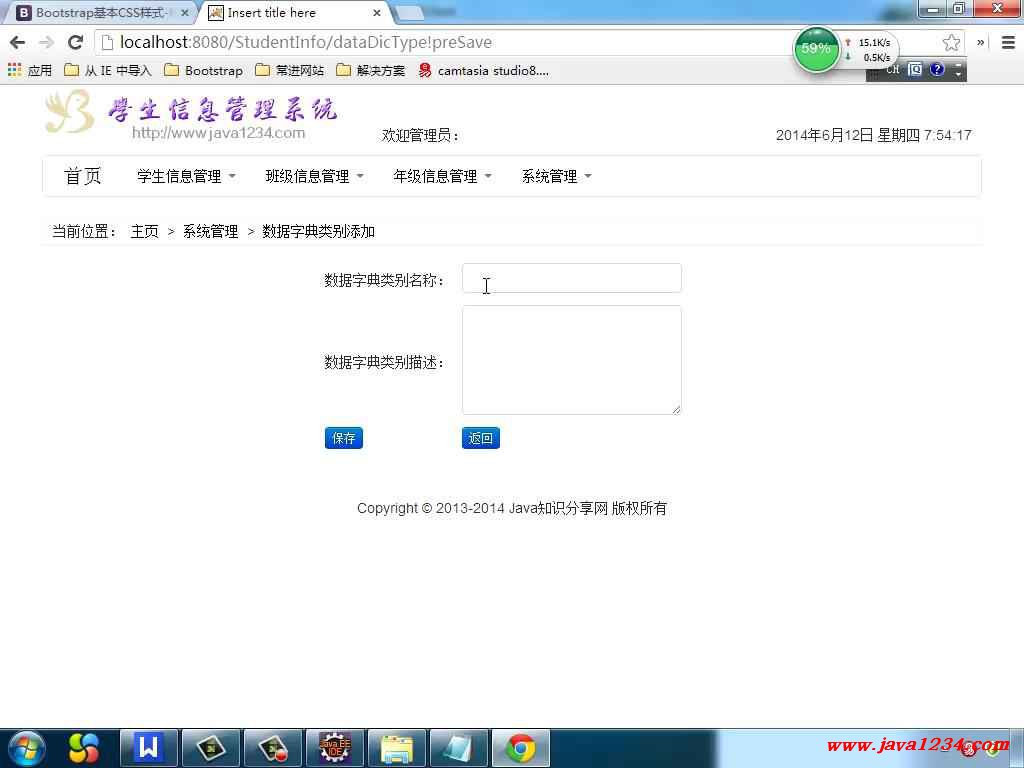Open the 应用 apps shortcut in bookmarks bar
The height and width of the screenshot is (768, 1024).
30,70
